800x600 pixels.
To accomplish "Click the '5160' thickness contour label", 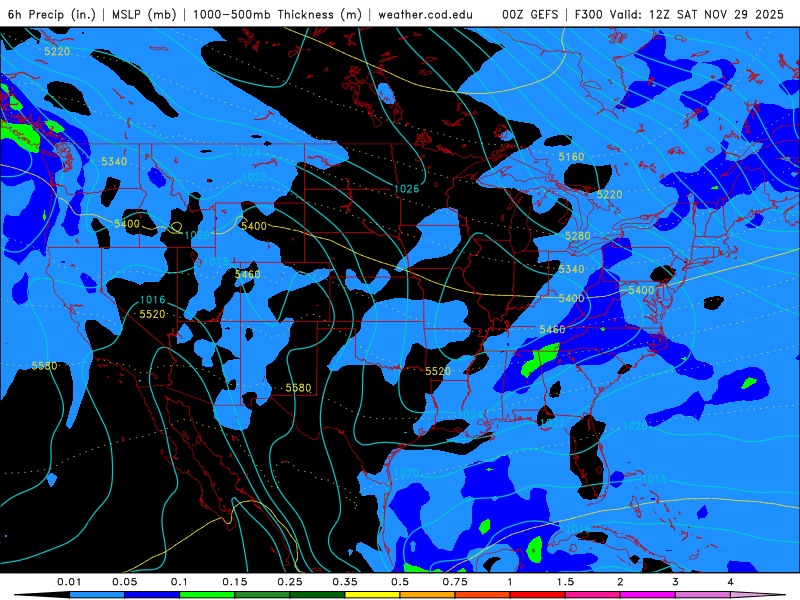I will tap(571, 157).
